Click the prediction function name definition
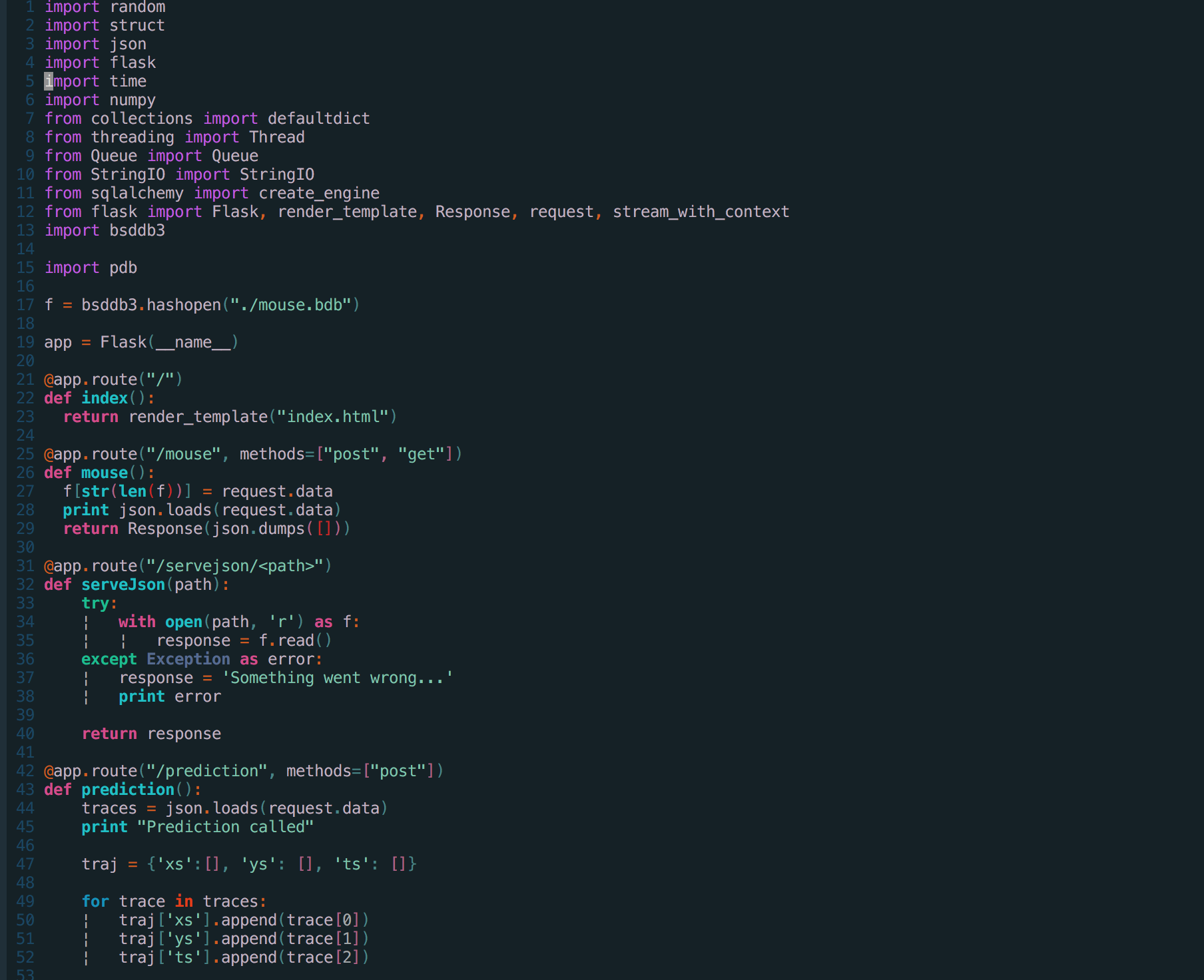Image resolution: width=1204 pixels, height=980 pixels. (x=128, y=790)
